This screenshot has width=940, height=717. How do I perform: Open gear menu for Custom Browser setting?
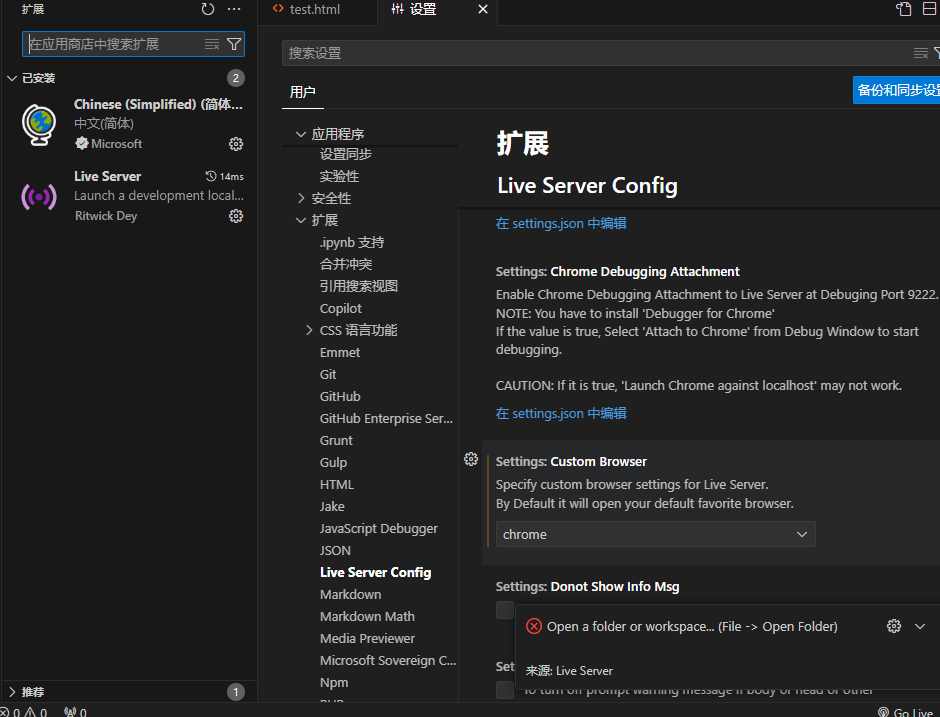(x=471, y=459)
